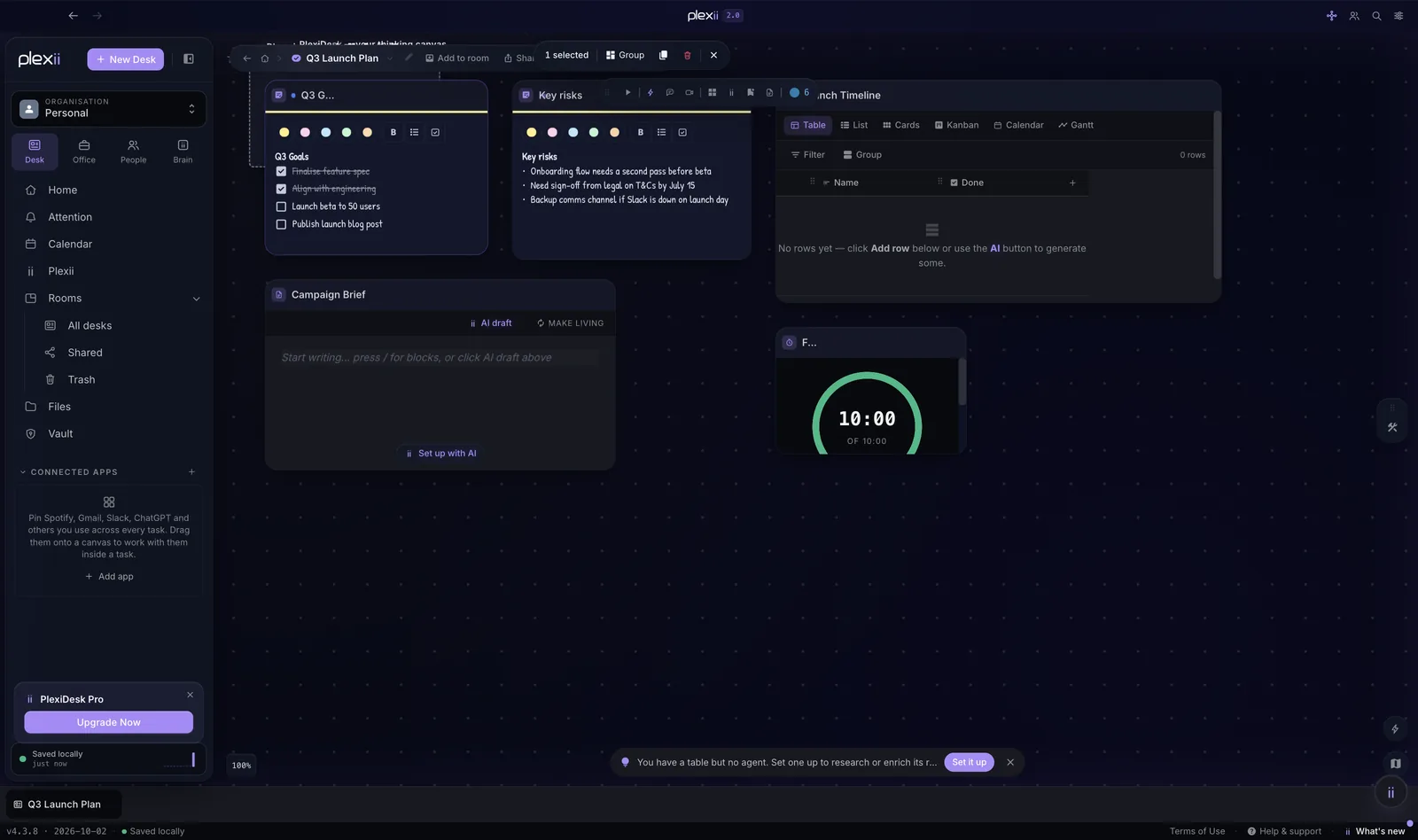Insert checklist in Q3 Goals note toolbar
This screenshot has width=1418, height=840.
pyautogui.click(x=435, y=132)
